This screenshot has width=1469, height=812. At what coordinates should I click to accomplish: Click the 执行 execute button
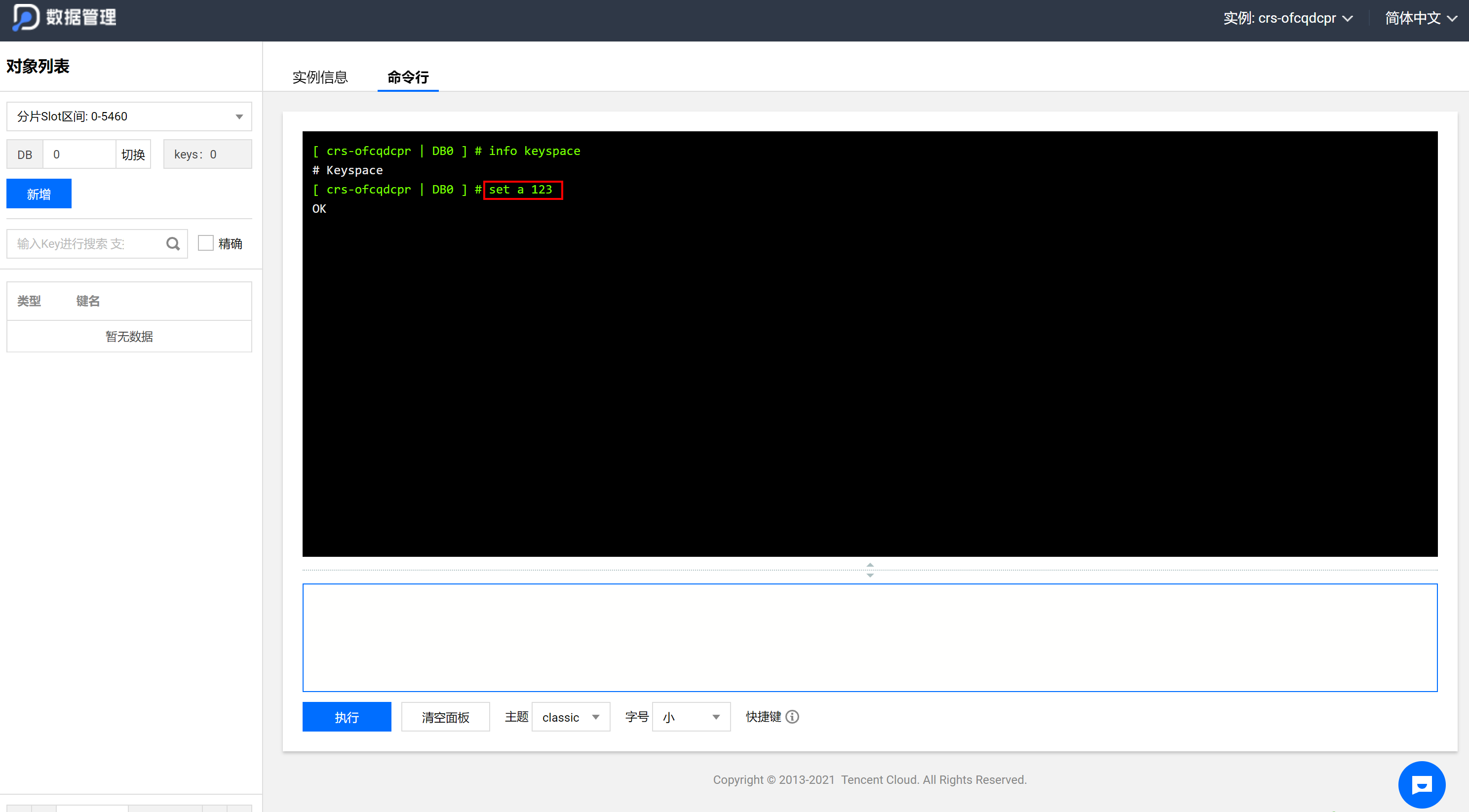pyautogui.click(x=346, y=717)
